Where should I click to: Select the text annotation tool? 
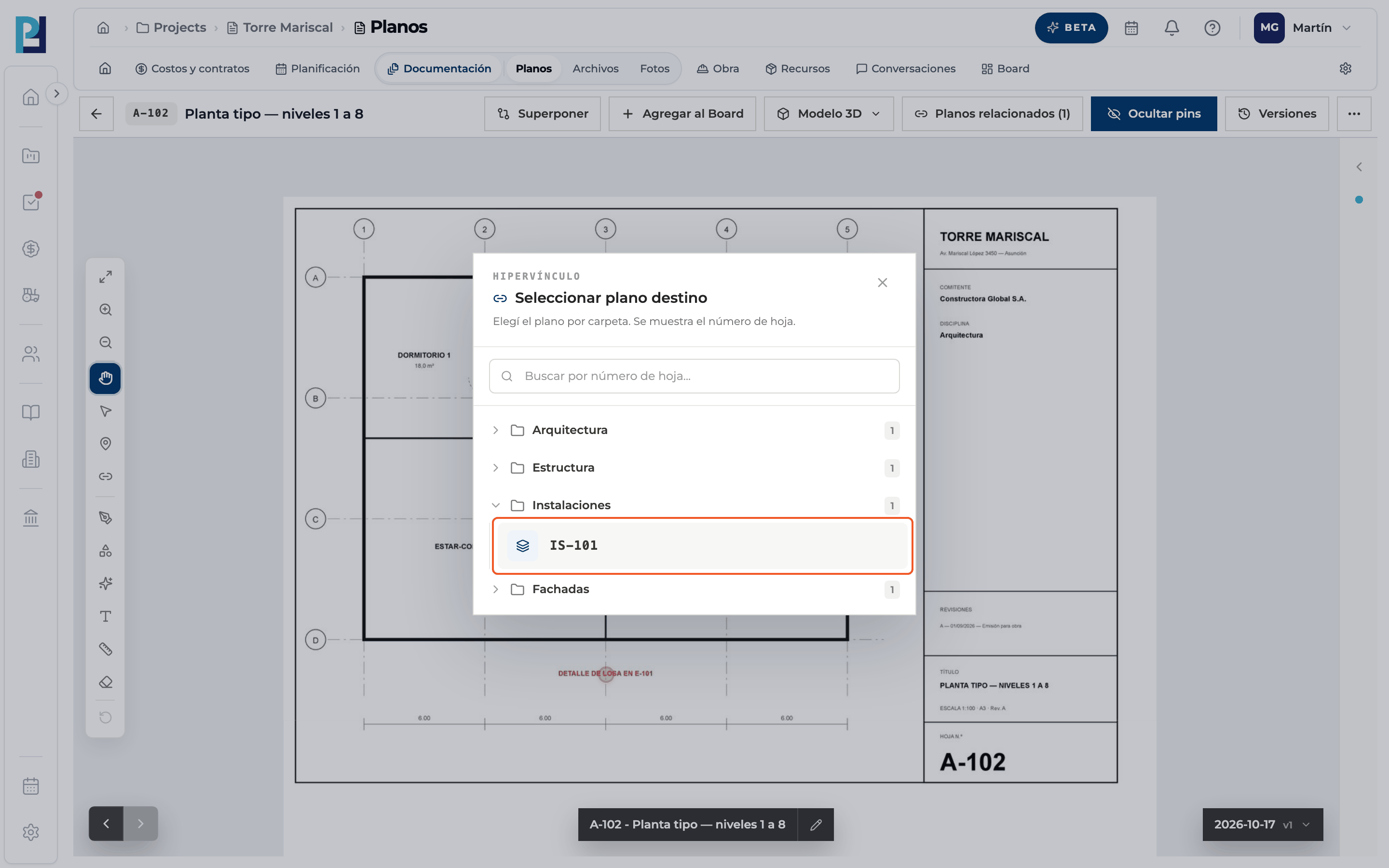pyautogui.click(x=105, y=617)
